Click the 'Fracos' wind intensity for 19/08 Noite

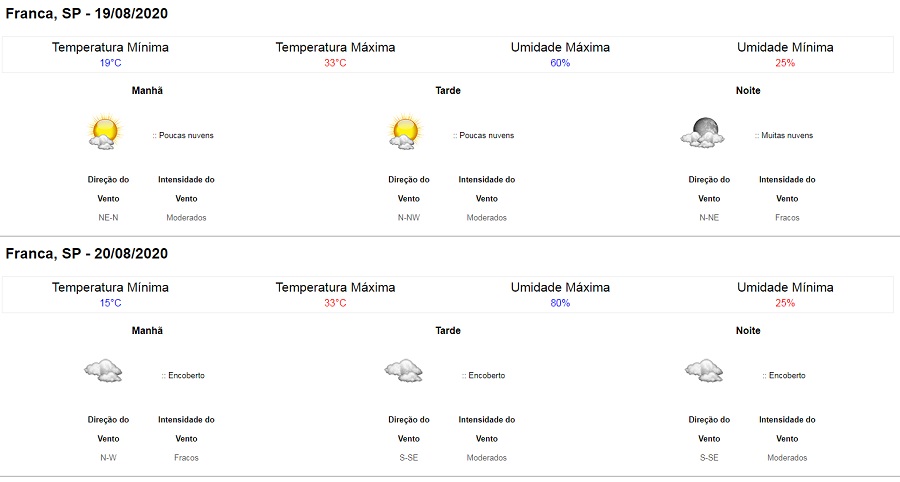pos(787,218)
